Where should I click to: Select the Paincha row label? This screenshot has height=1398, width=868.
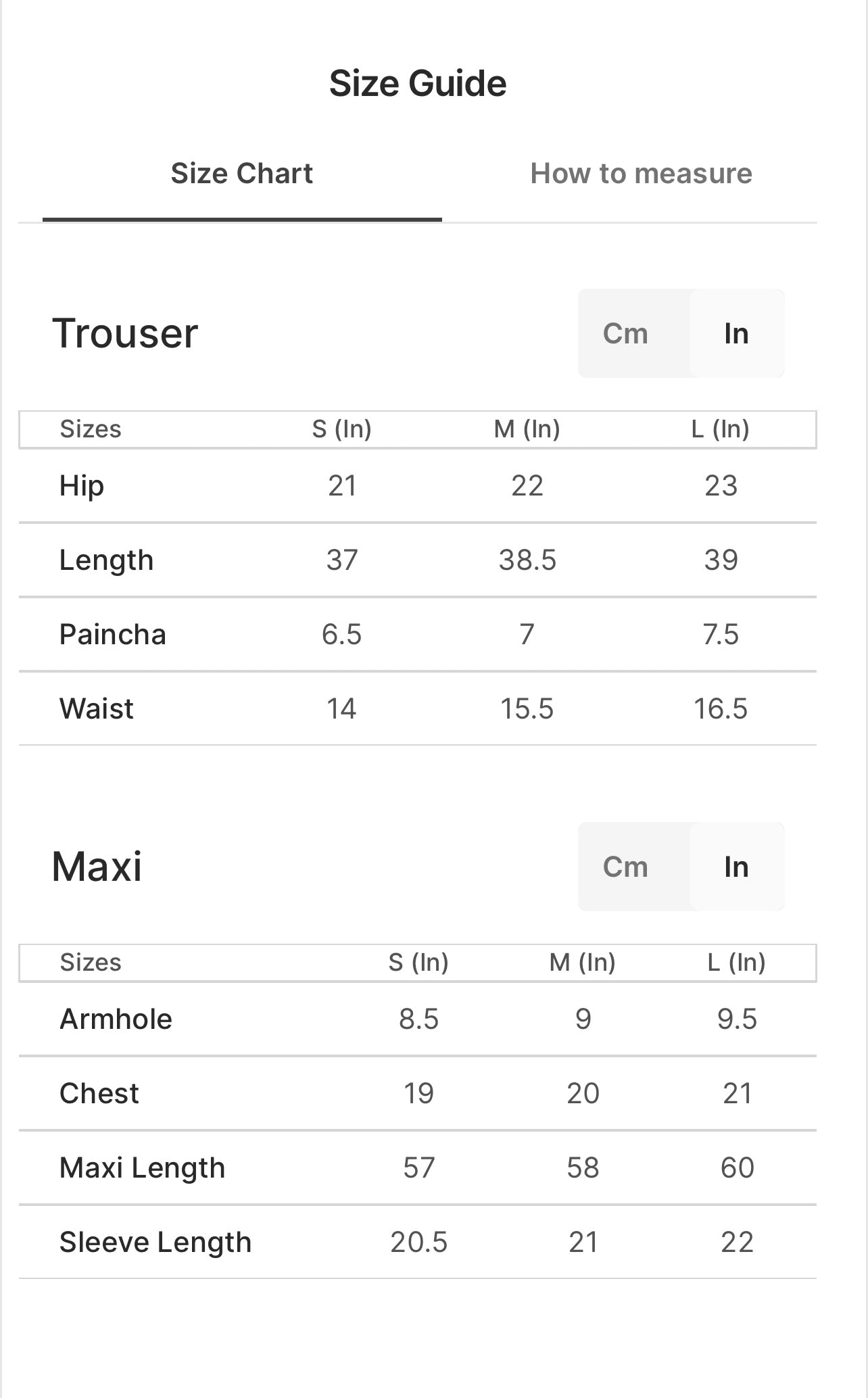(x=112, y=634)
